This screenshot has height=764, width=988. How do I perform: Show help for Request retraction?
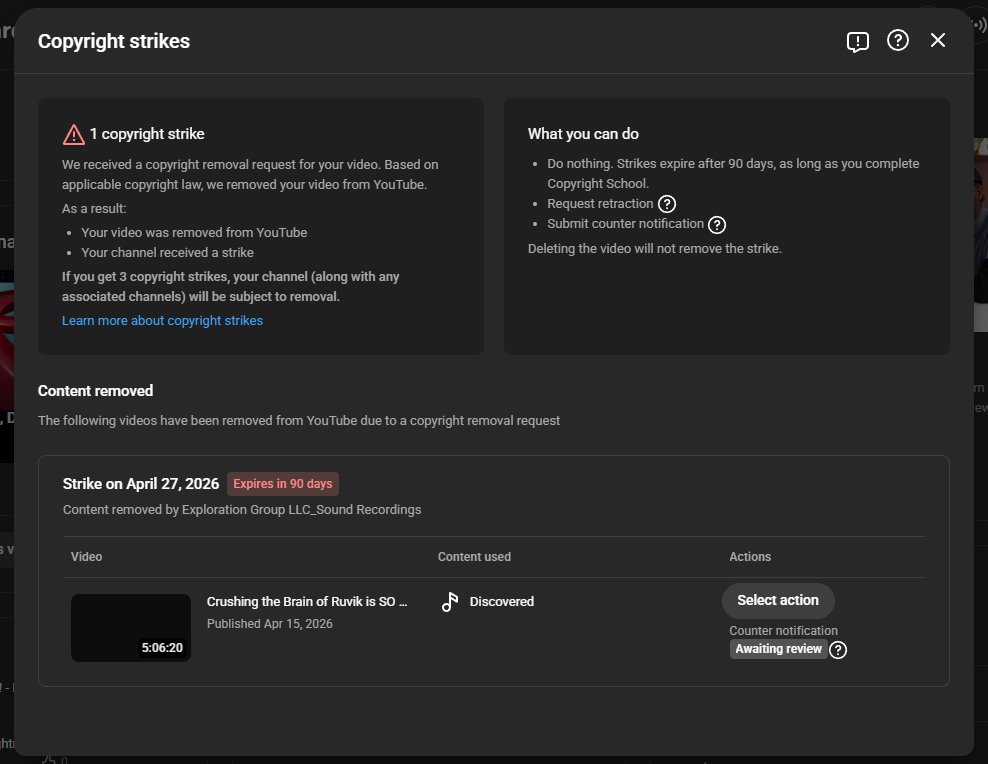pyautogui.click(x=667, y=204)
